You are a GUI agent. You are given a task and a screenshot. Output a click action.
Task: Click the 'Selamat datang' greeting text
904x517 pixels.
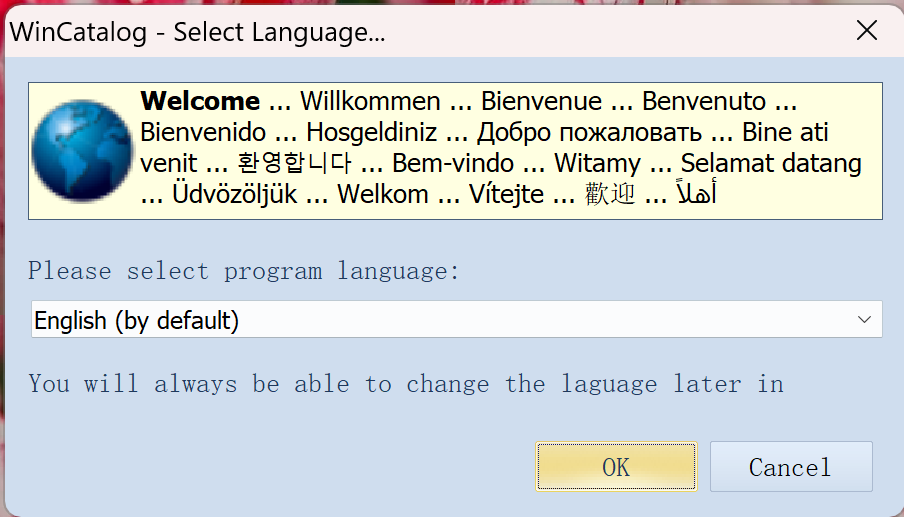[x=771, y=164]
